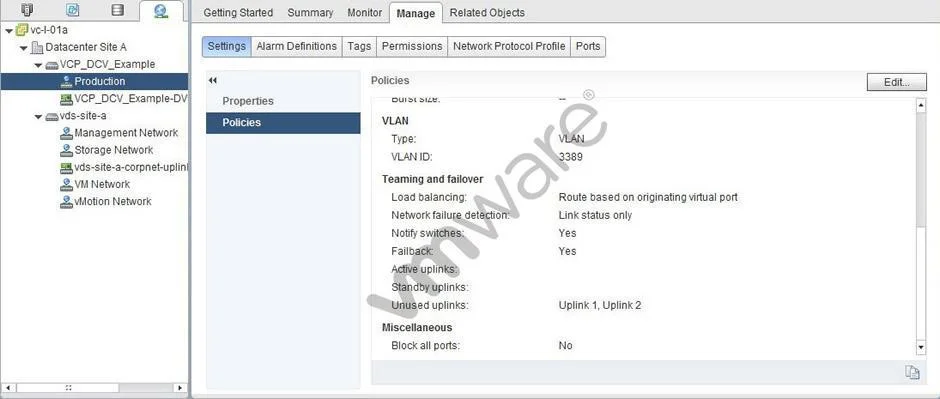The height and width of the screenshot is (399, 940).
Task: Click the copy to clipboard icon
Action: pos(912,372)
